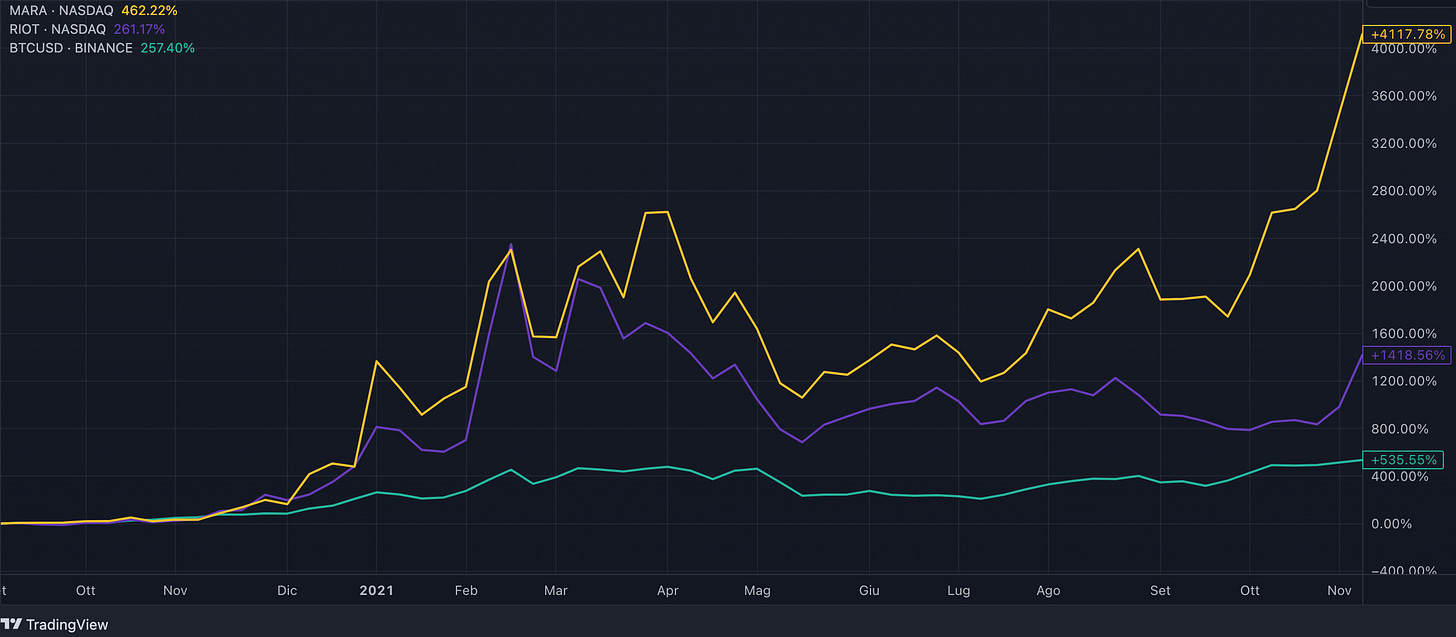Open the TradingView logo link
Screen dimensions: 1456x637
tap(56, 625)
